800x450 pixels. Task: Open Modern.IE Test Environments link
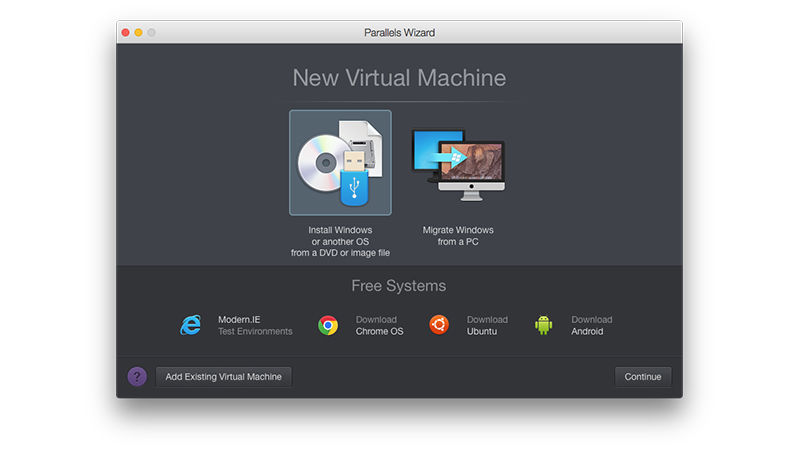255,326
